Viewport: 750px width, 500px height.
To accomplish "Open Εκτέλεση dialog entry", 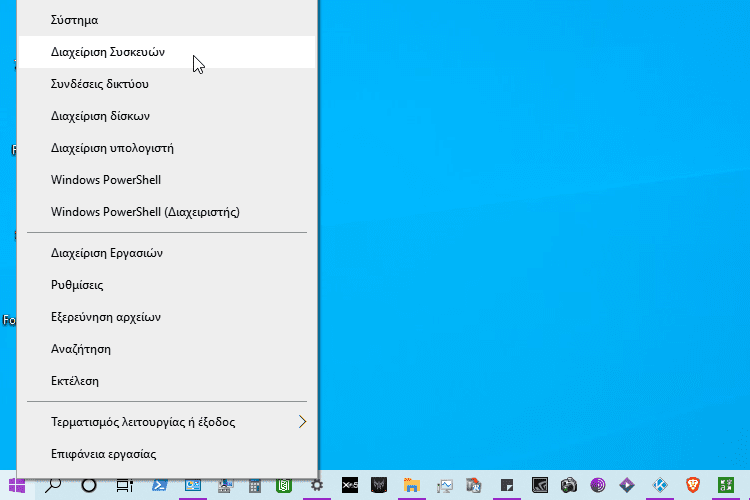I will 167,381.
